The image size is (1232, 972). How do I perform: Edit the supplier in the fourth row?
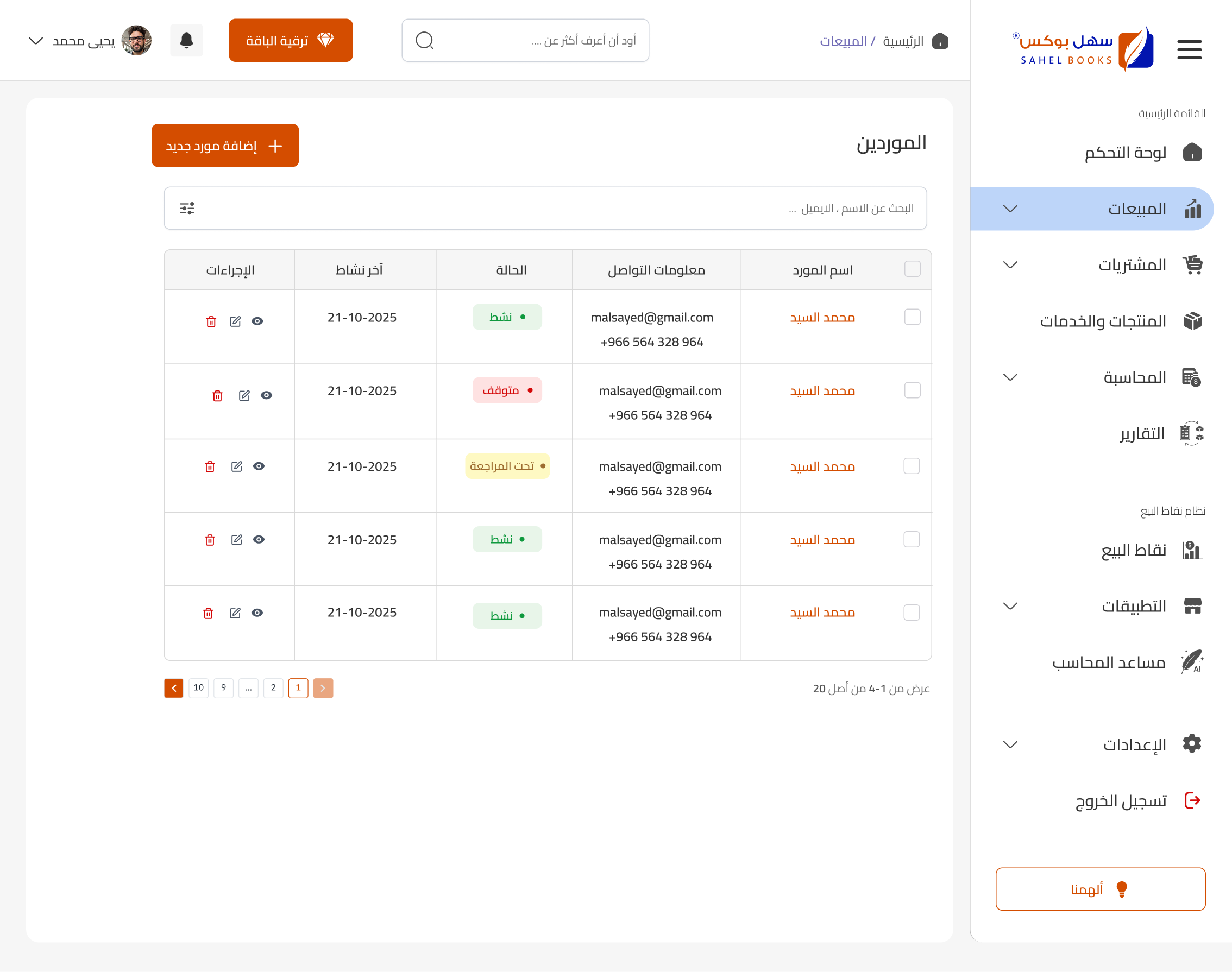click(237, 540)
